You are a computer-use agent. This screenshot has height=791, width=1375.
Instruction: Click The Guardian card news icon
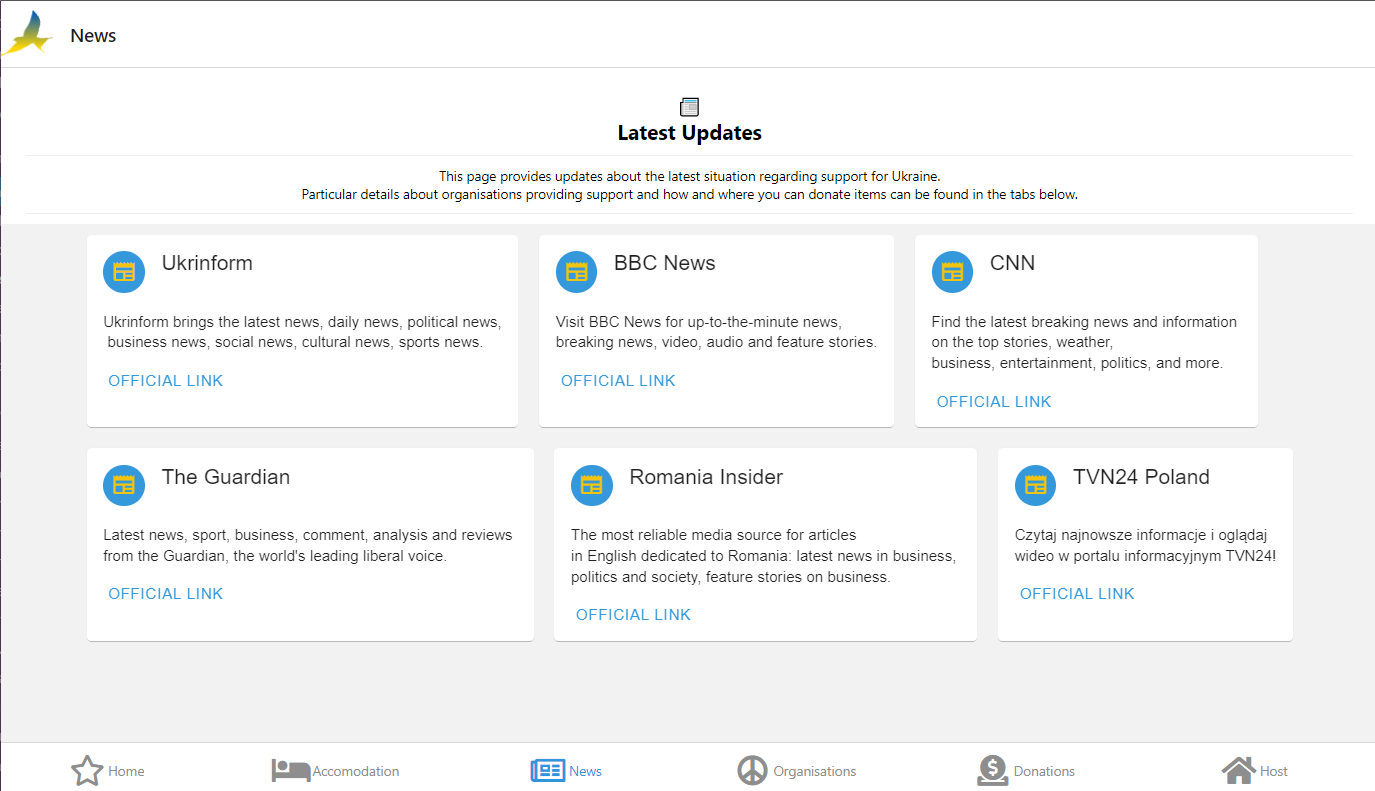[124, 485]
